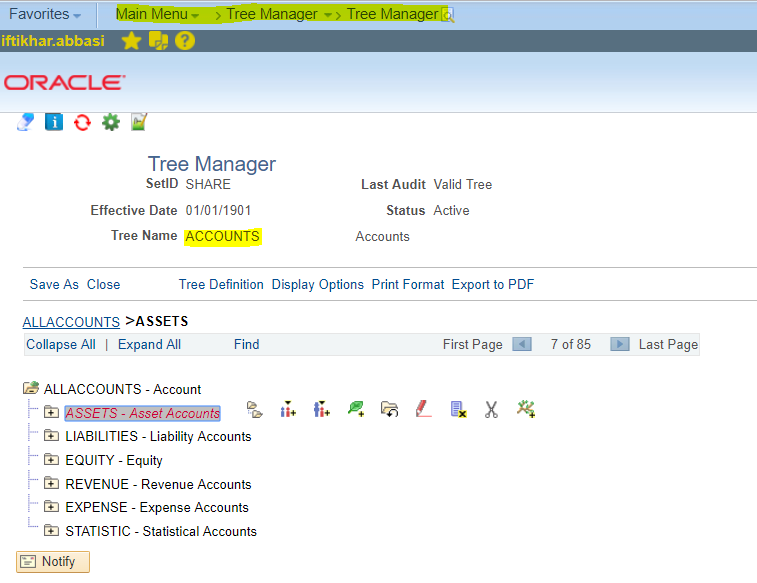Expand the REVENUE node plus box
Image resolution: width=757 pixels, height=583 pixels.
pos(51,483)
